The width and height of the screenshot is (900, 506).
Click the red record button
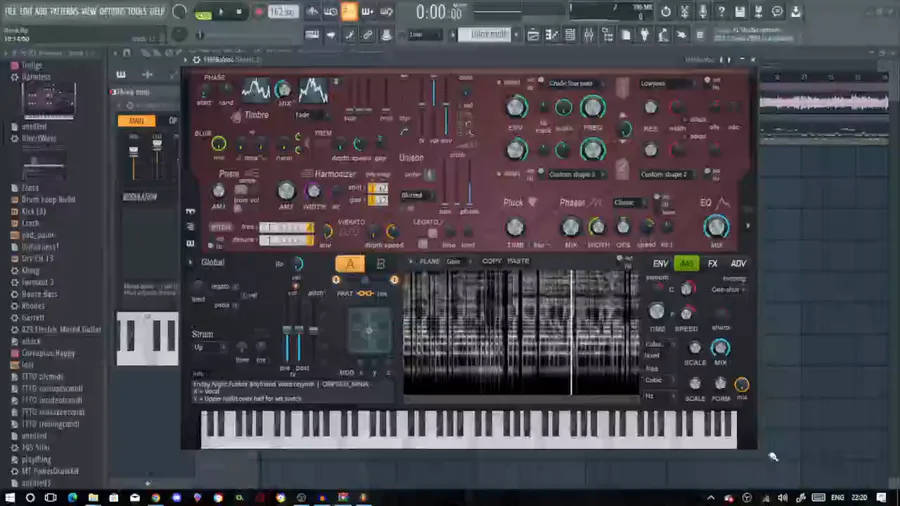(259, 12)
